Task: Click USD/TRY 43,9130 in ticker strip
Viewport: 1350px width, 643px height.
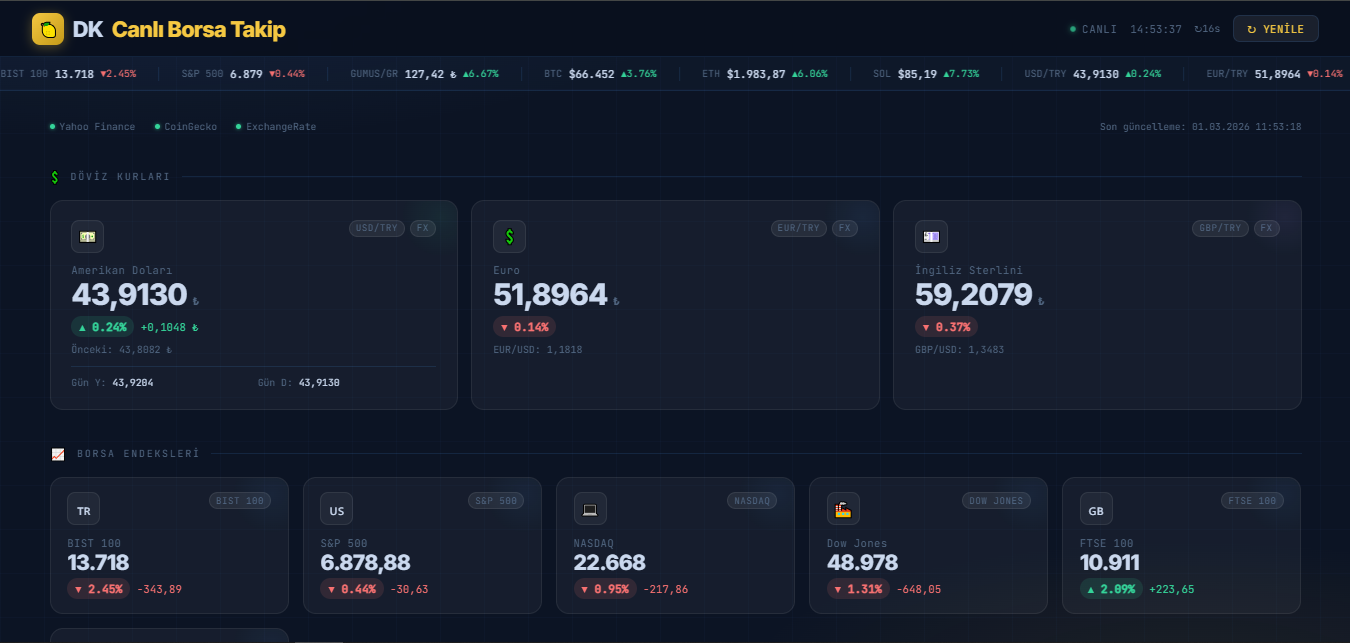Action: point(1093,74)
